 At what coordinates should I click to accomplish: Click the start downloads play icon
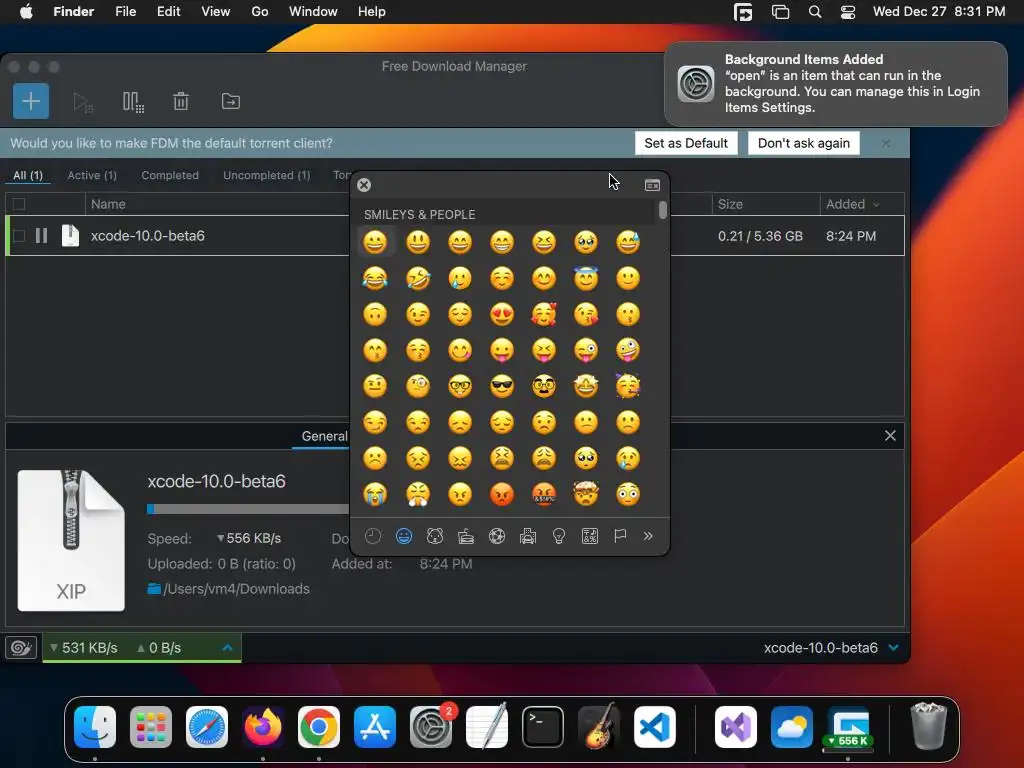[82, 102]
